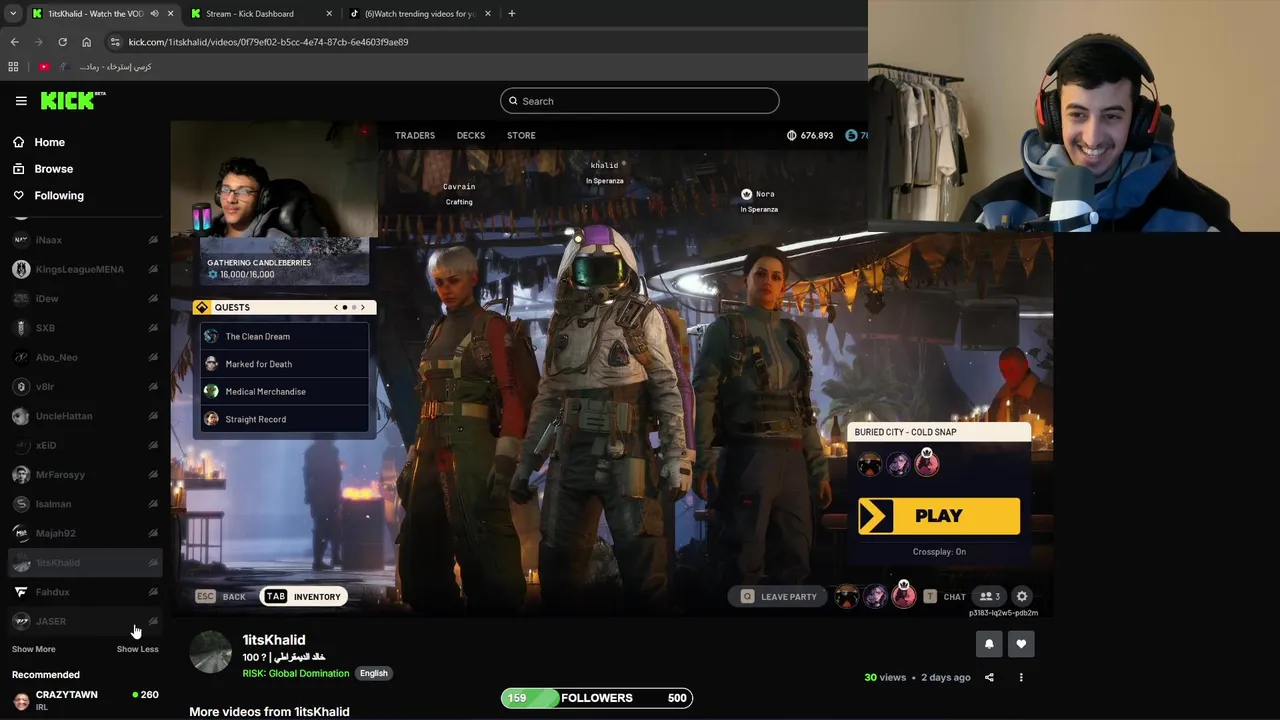Open the Kick hamburger sidebar menu
The height and width of the screenshot is (720, 1280).
(21, 101)
